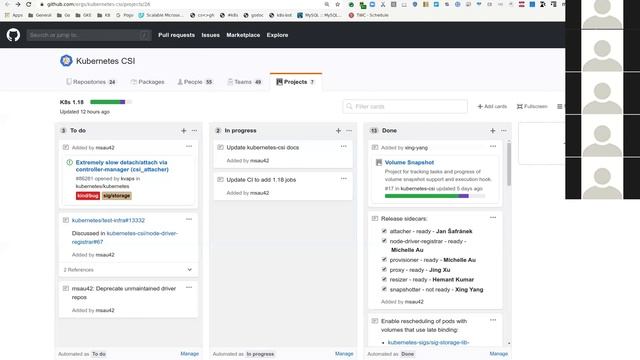Open Issues in top navigation
Viewport: 640px width, 360px height.
[x=211, y=35]
